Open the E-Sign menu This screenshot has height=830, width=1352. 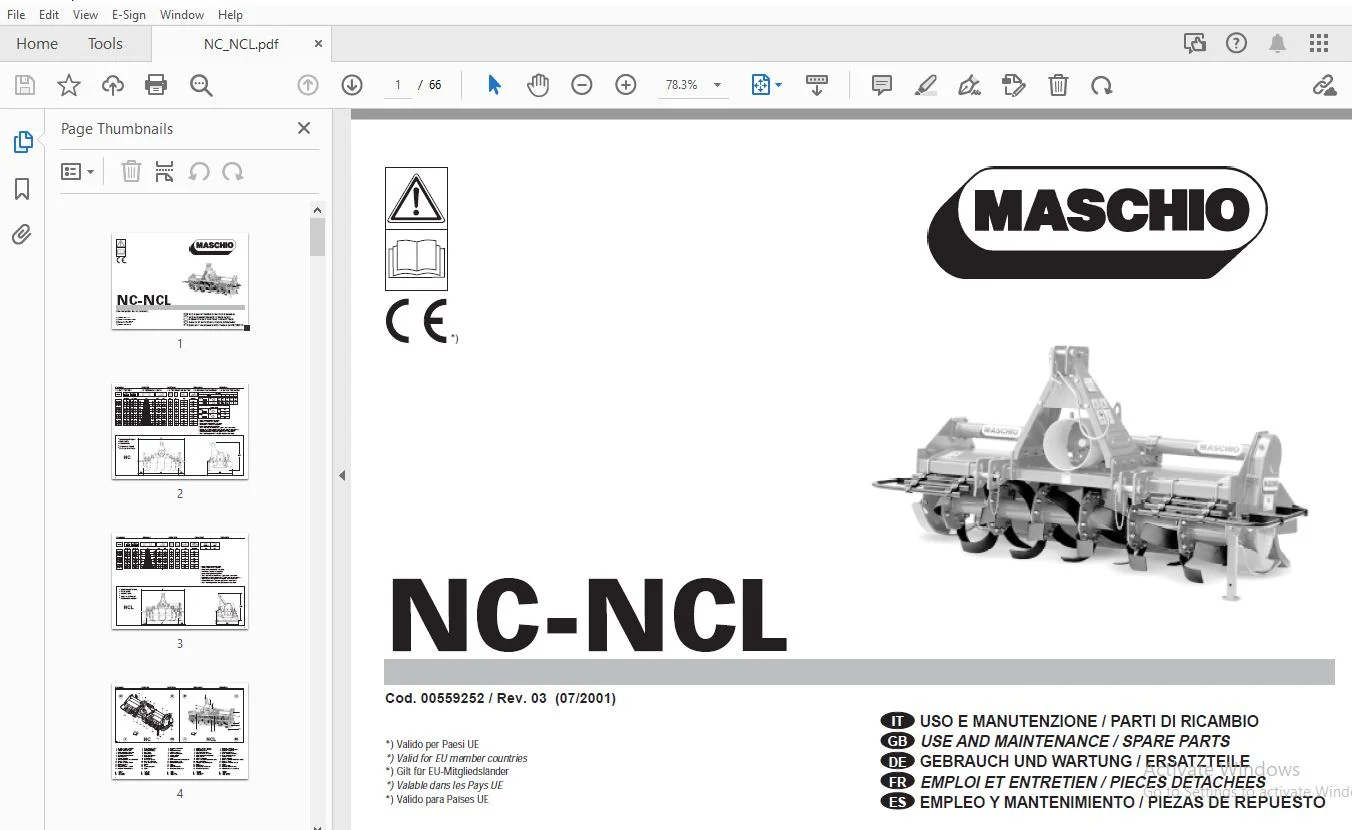[x=129, y=15]
